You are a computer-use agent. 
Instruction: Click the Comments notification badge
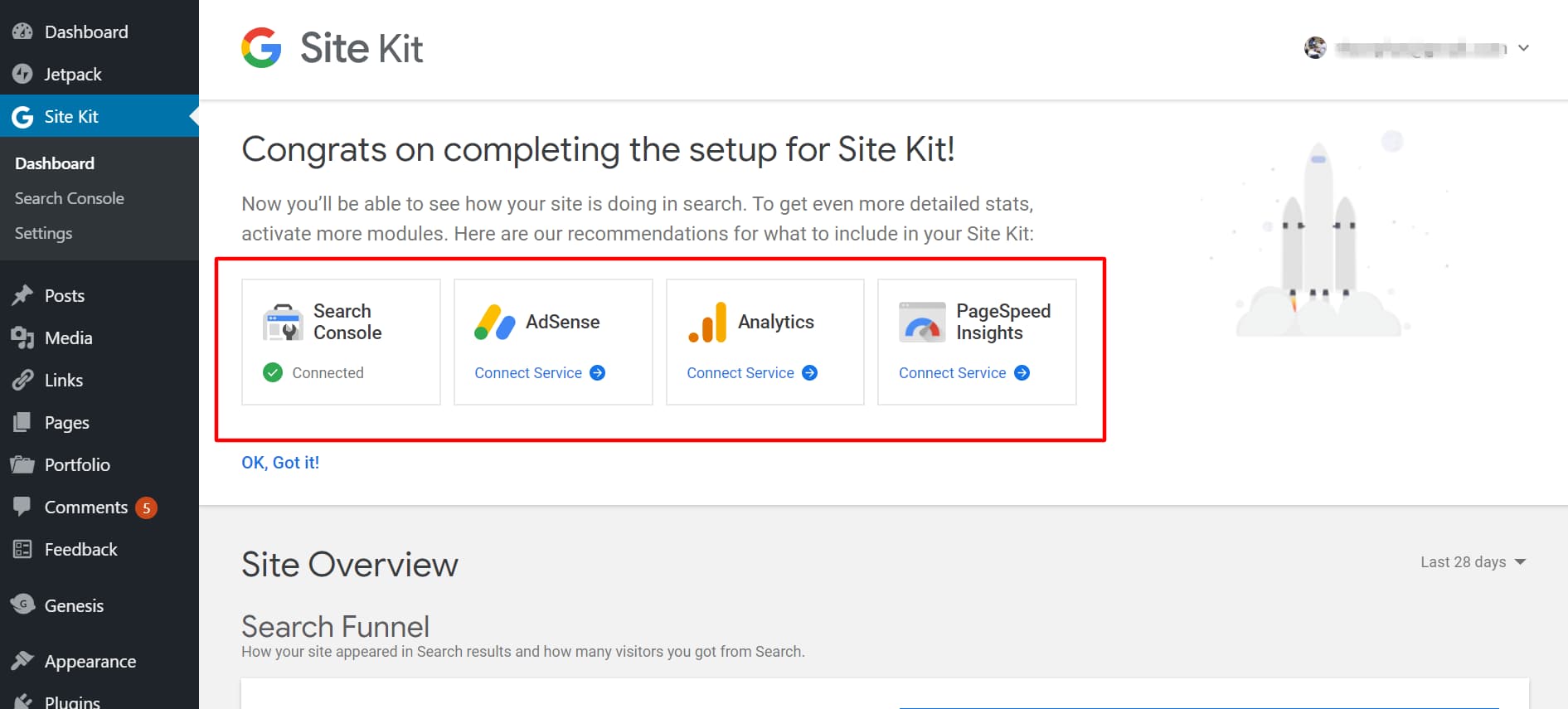[145, 507]
